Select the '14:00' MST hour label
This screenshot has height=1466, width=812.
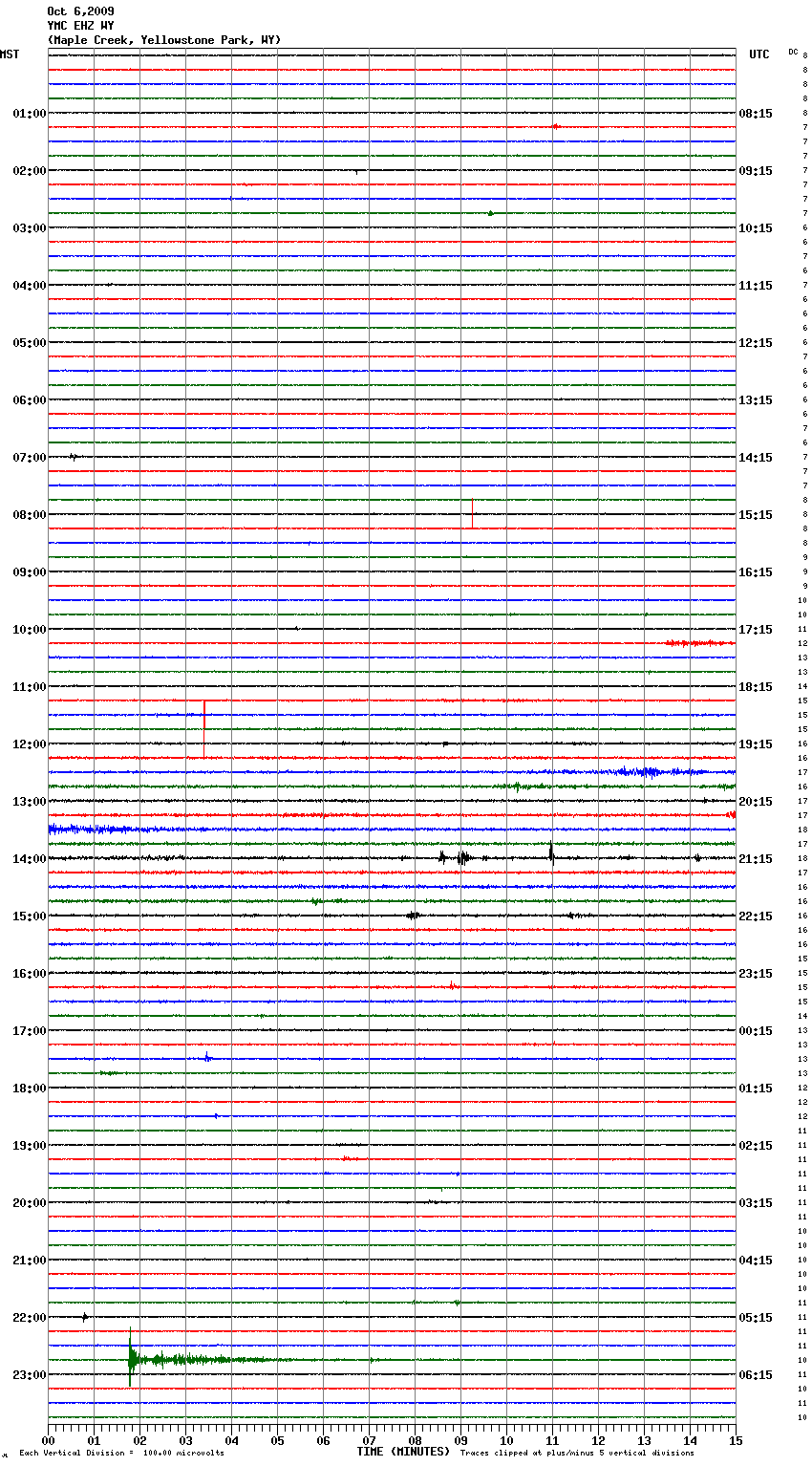(30, 859)
